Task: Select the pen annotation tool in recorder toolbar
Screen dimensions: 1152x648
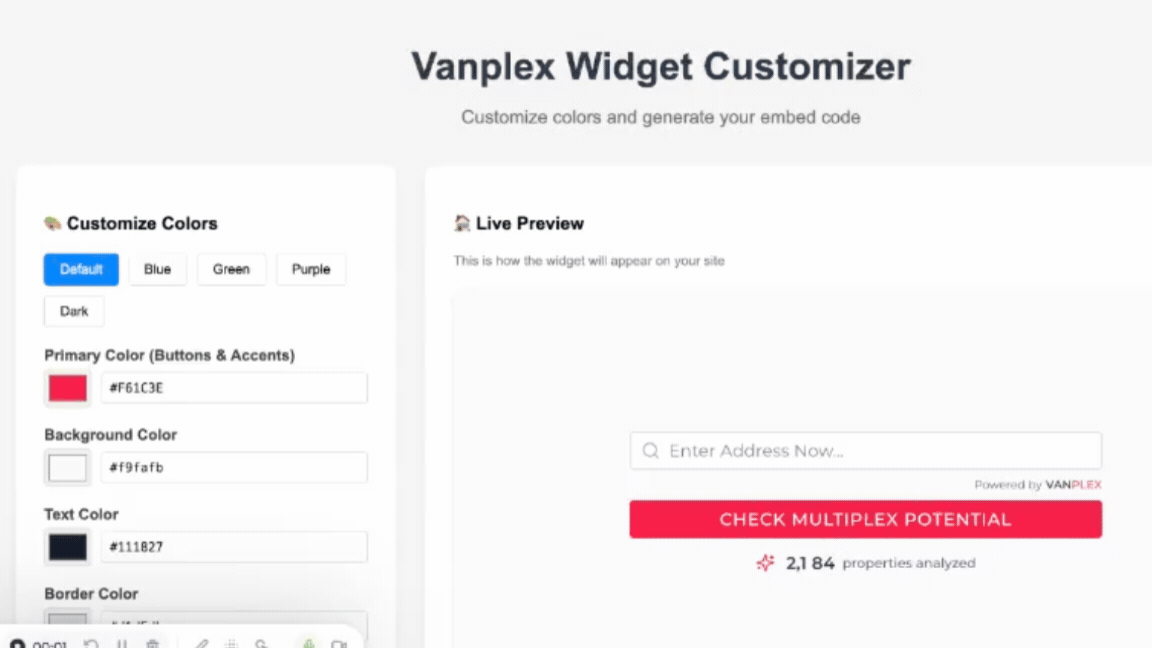Action: click(x=200, y=644)
